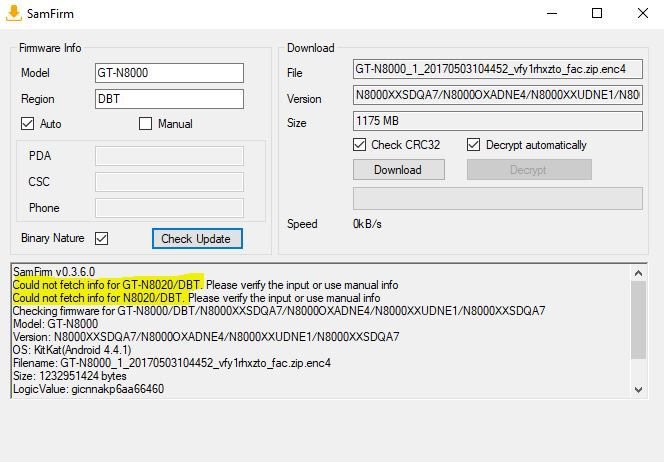Maximize the SamFirm window
The height and width of the screenshot is (462, 664).
click(x=597, y=13)
